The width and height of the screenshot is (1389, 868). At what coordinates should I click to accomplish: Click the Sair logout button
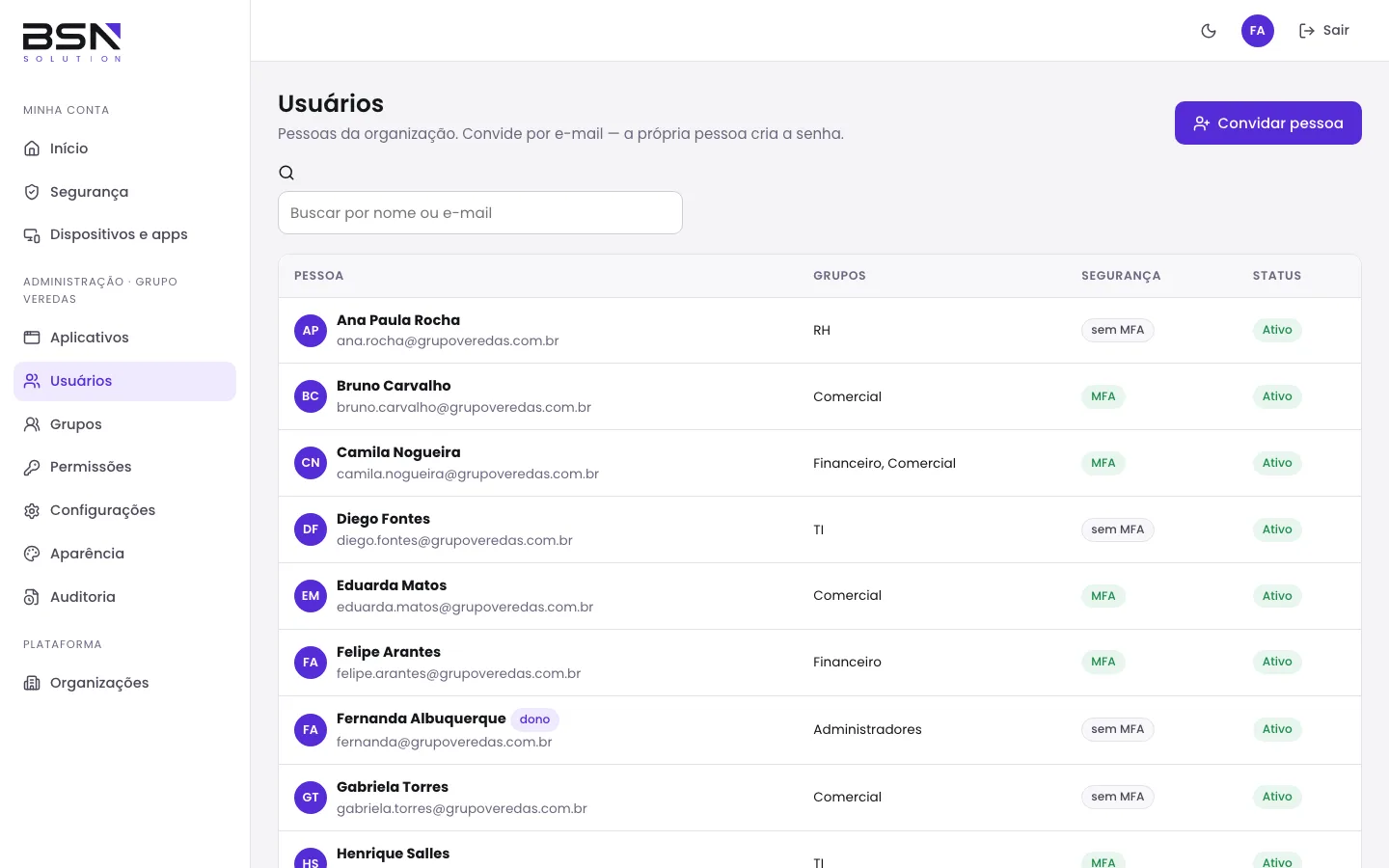point(1324,31)
